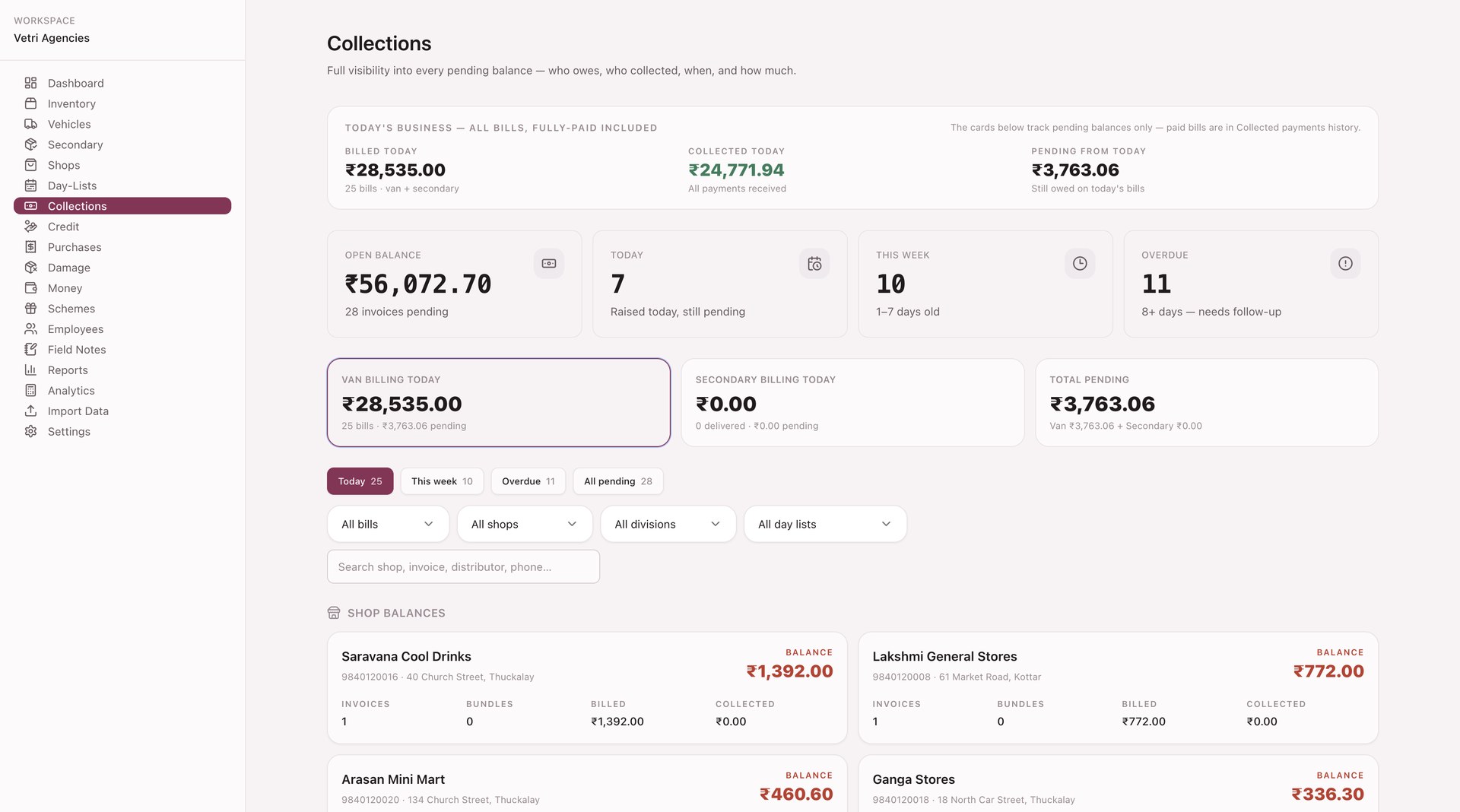Click the Purchases receipt icon

[x=30, y=247]
